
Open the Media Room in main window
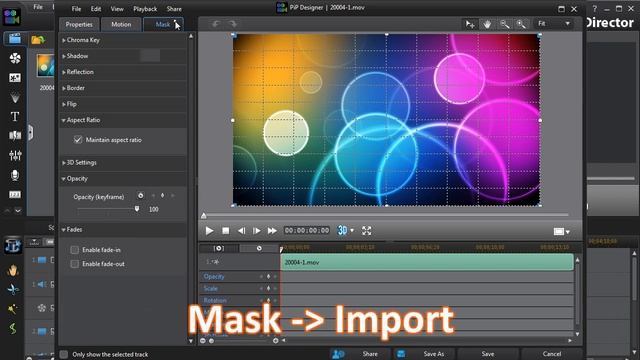[15, 39]
